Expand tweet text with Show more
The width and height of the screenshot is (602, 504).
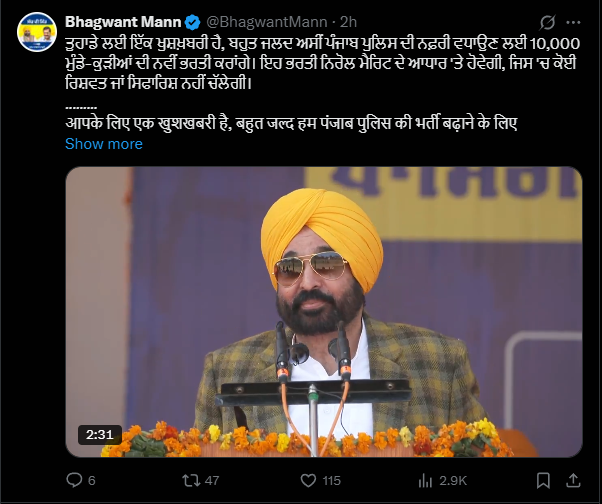tap(104, 144)
